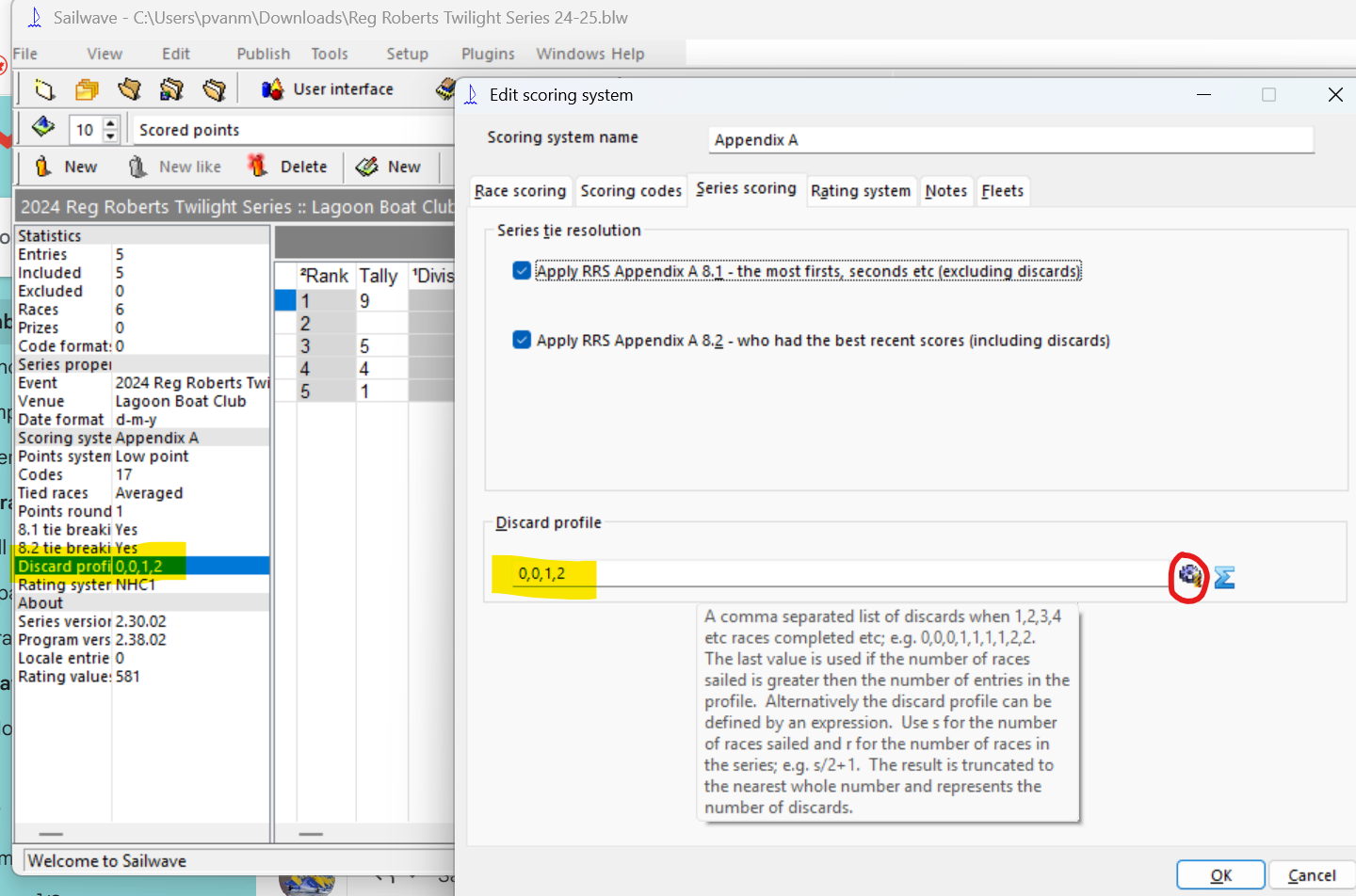The width and height of the screenshot is (1356, 896).
Task: Select the Rank 5 row cell
Action: pos(326,392)
